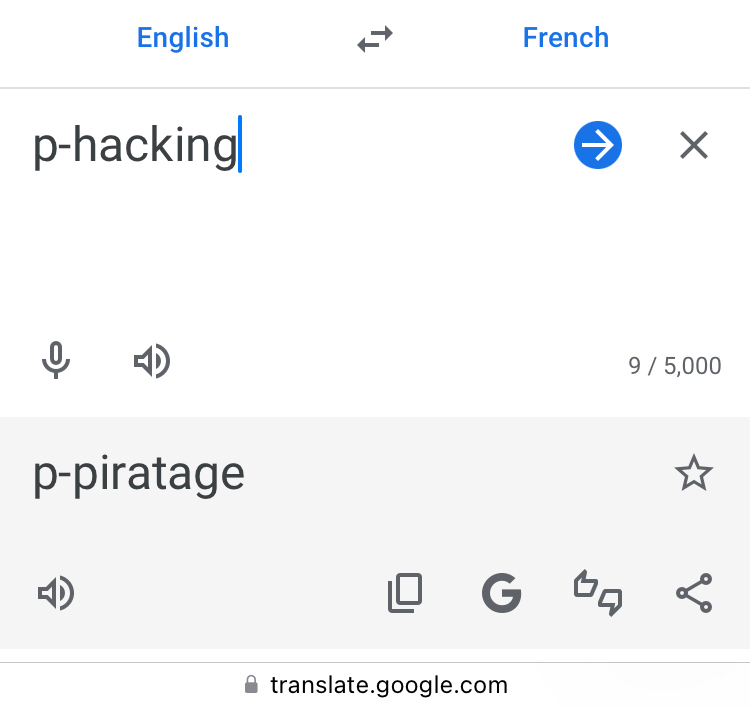Search the translation with Google

502,594
